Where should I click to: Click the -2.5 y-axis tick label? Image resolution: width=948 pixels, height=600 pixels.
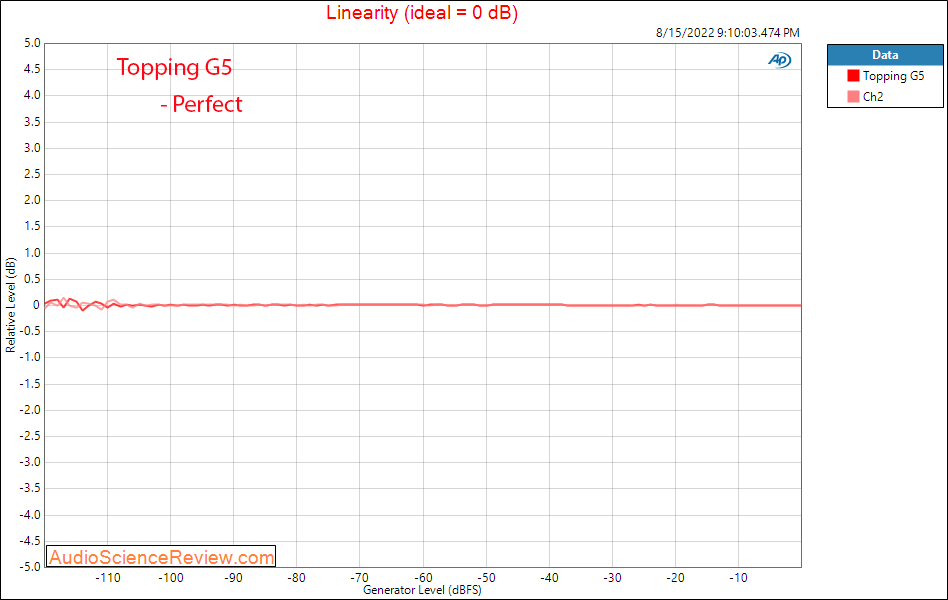30,436
